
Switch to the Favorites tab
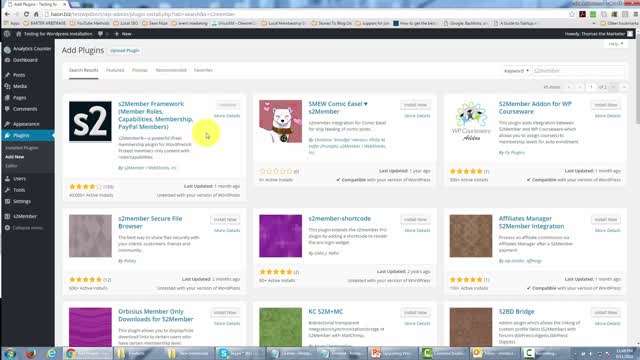[x=203, y=70]
